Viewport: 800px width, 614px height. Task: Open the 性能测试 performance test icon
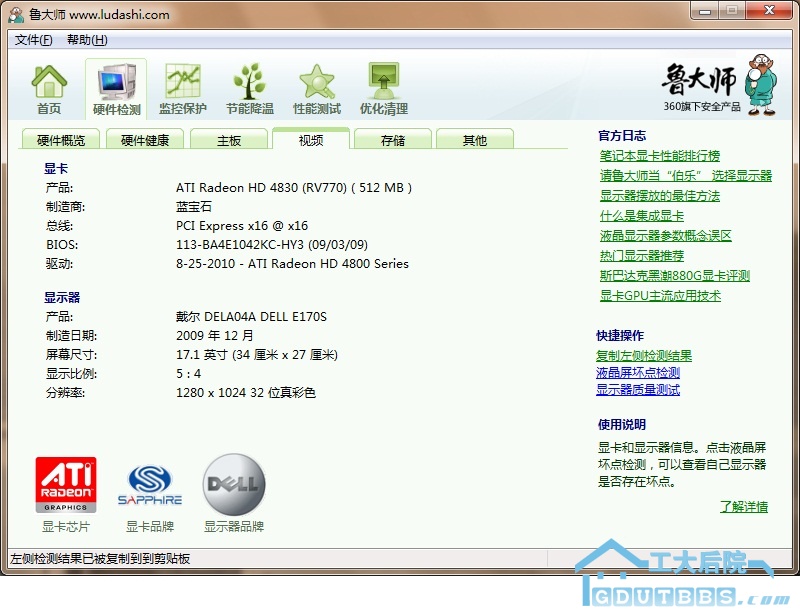[x=316, y=89]
